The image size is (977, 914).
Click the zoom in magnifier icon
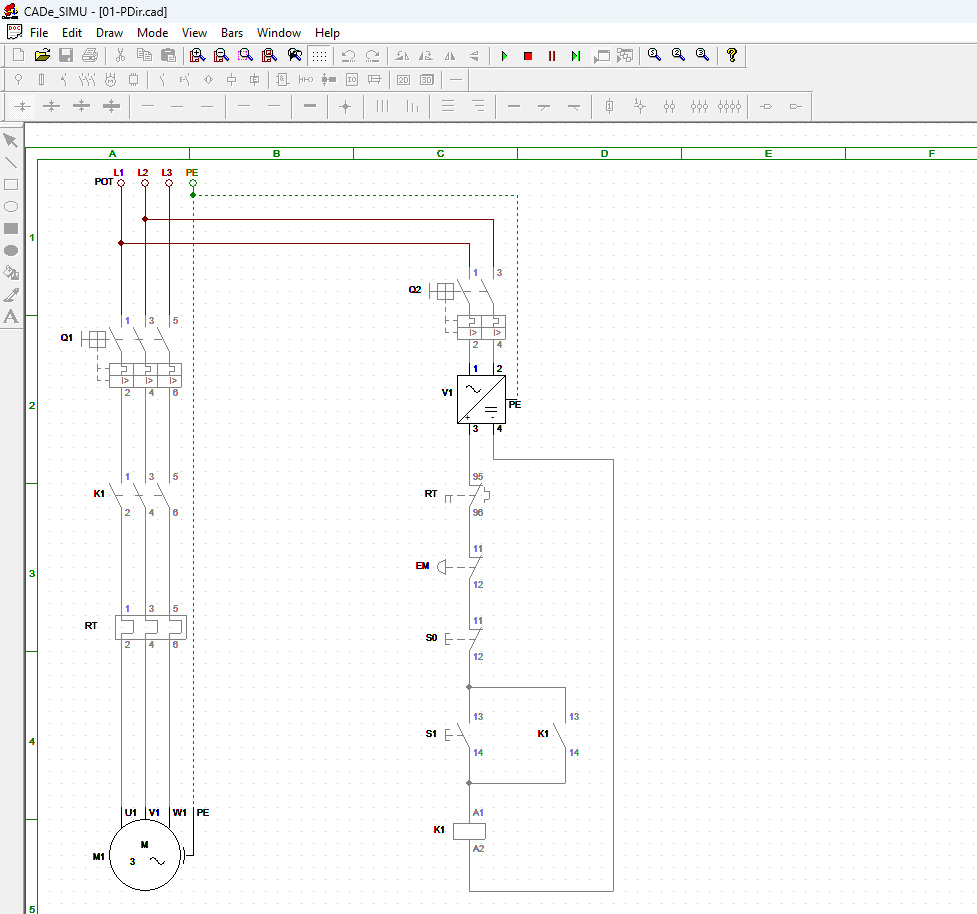(197, 56)
